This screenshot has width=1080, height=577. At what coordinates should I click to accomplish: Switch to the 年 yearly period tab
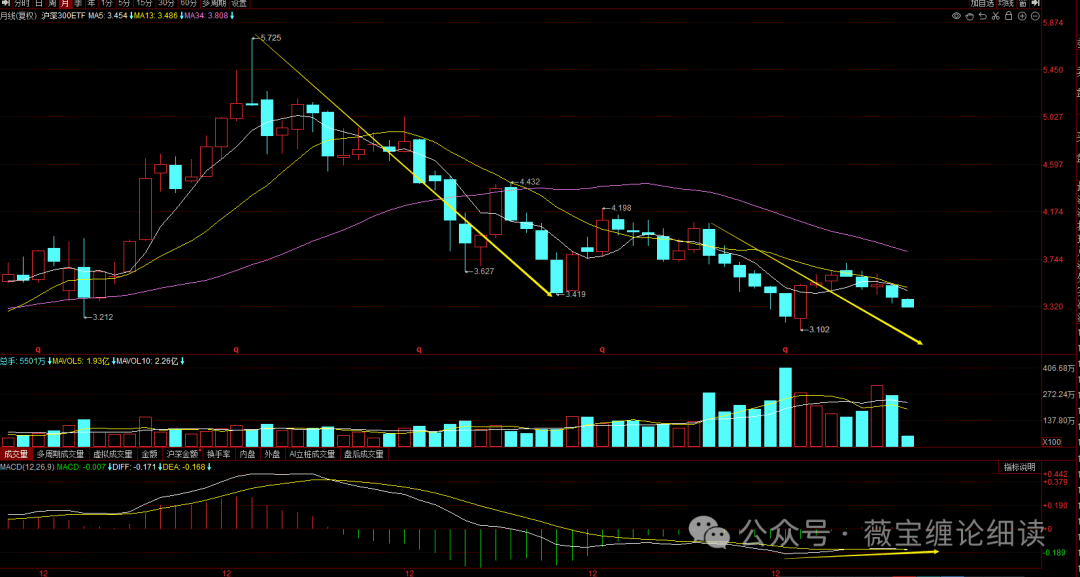coord(91,3)
